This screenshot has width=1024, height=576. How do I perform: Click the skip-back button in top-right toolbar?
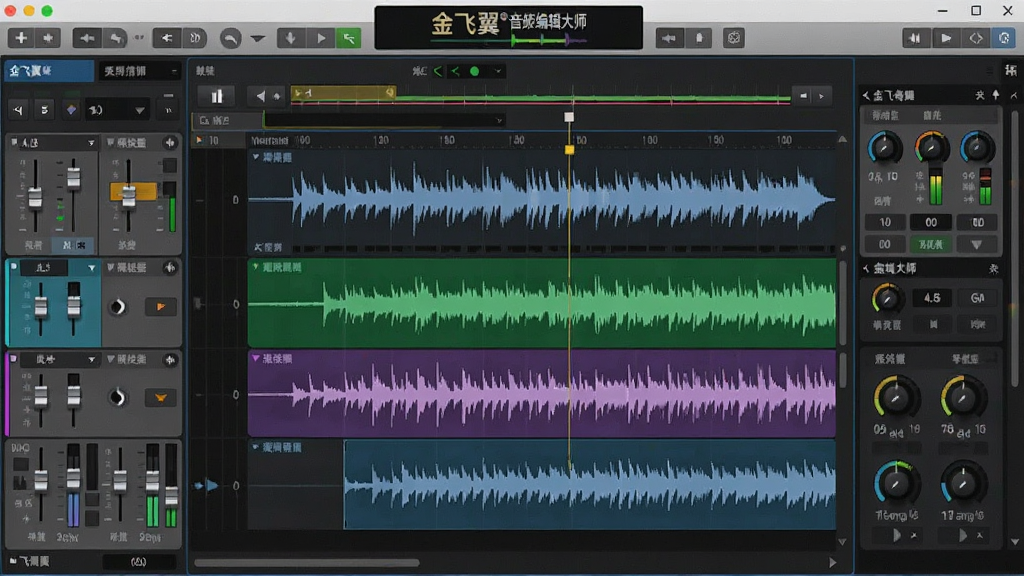point(916,38)
